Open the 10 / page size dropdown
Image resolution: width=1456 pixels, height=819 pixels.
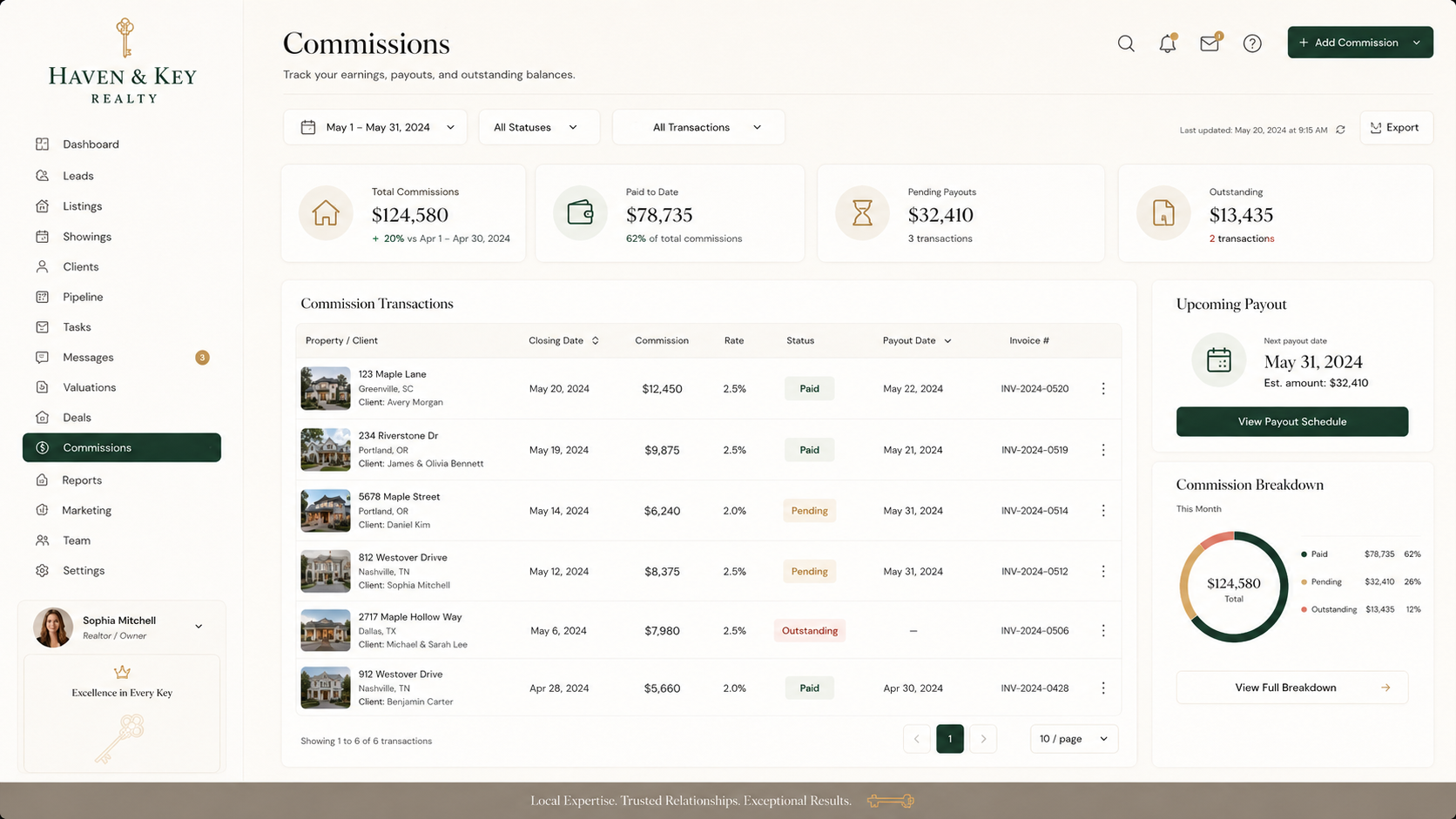click(1074, 739)
